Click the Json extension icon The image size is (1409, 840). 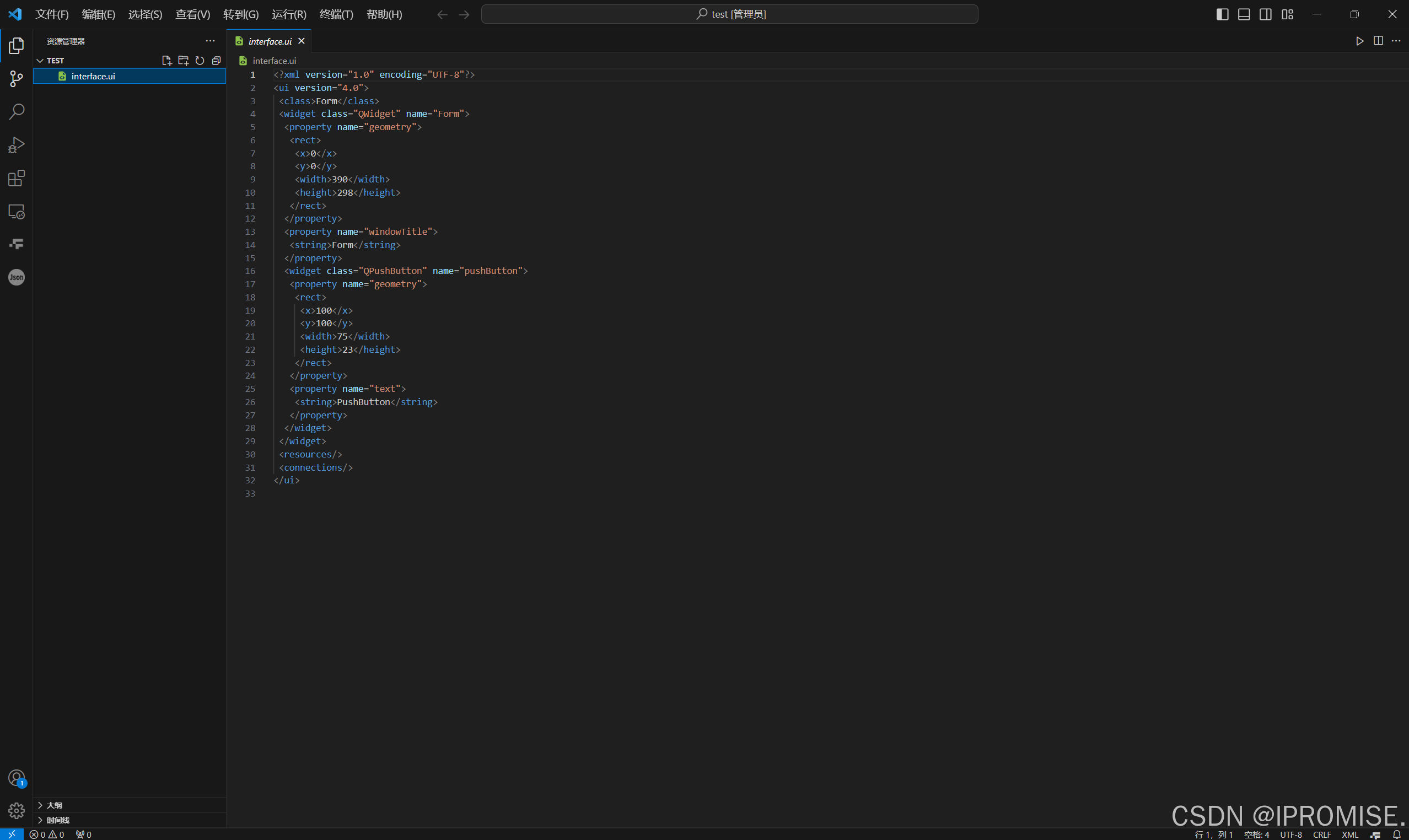click(x=17, y=277)
